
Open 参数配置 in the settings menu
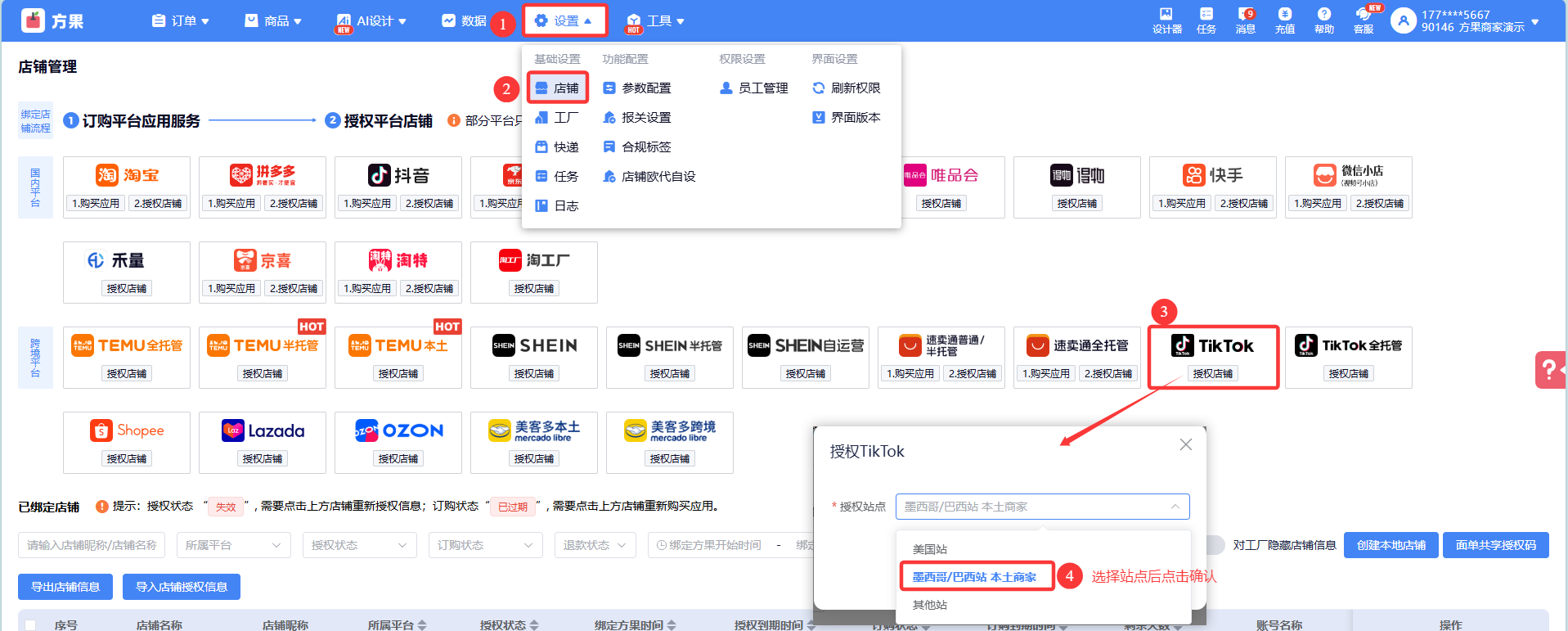tap(637, 88)
